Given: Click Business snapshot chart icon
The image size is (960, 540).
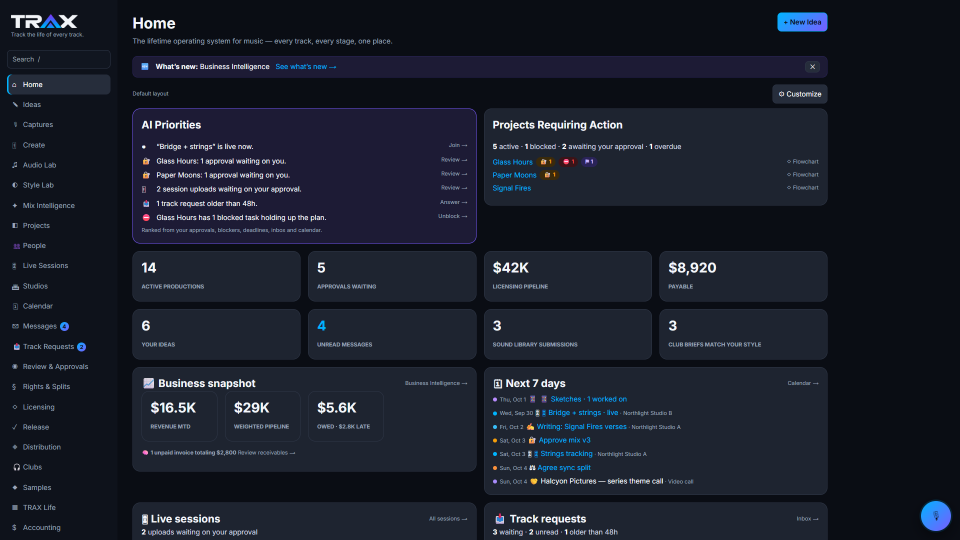Looking at the screenshot, I should (148, 383).
